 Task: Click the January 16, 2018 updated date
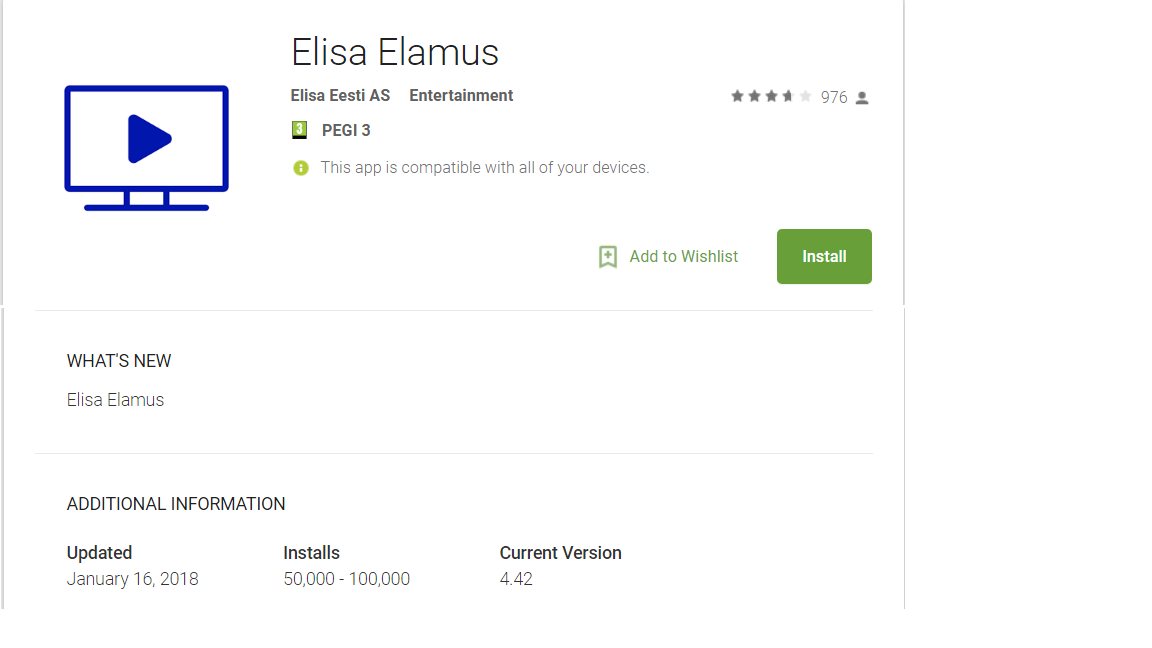(133, 579)
